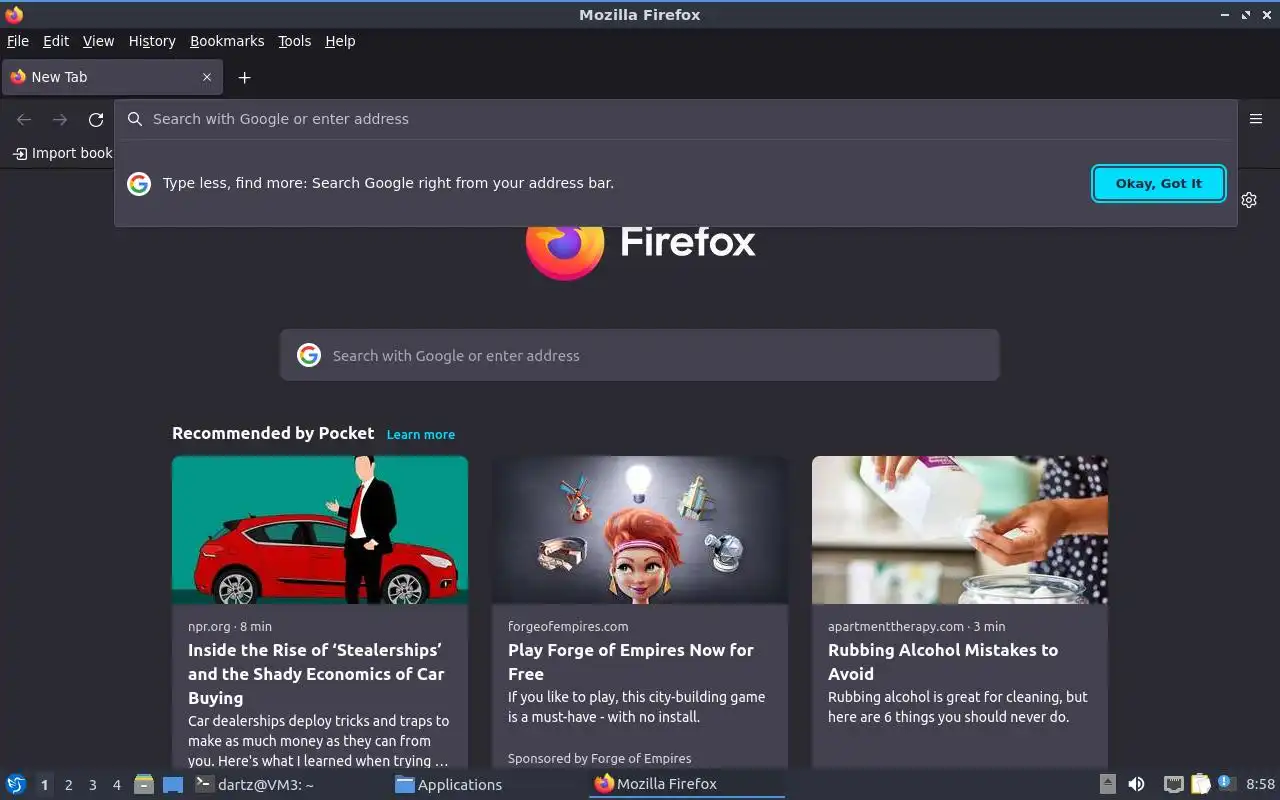Open 'Rubbing Alcohol Mistakes to Avoid' headline
Image resolution: width=1280 pixels, height=800 pixels.
(943, 662)
